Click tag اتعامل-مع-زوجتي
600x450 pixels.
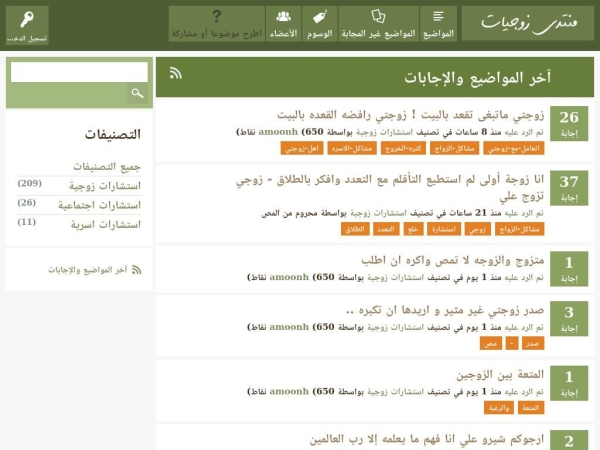click(x=514, y=148)
